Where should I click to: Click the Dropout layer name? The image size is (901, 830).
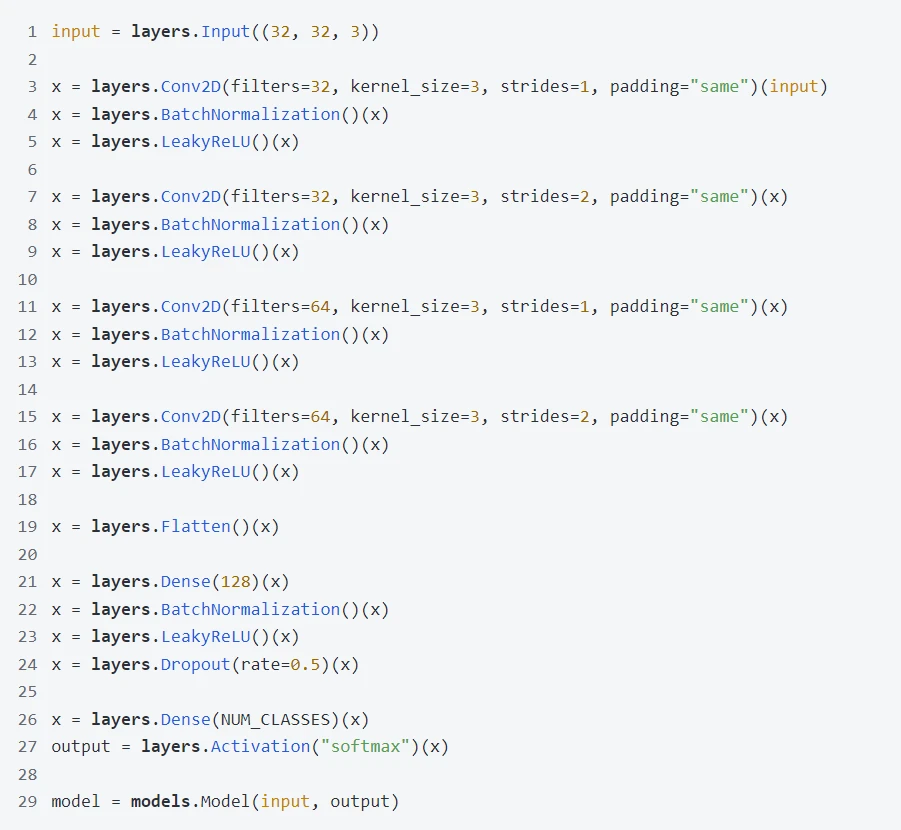[195, 664]
